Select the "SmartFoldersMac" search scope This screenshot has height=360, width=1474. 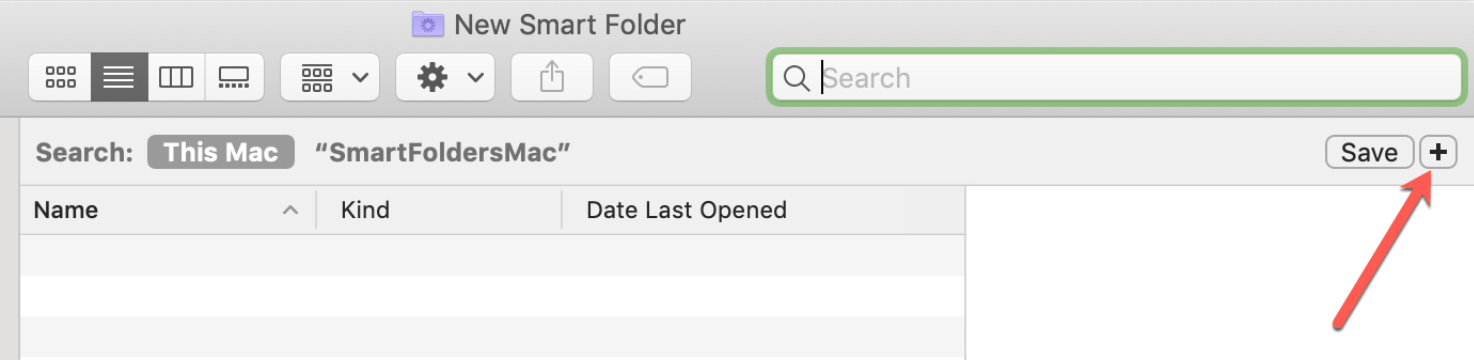coord(442,152)
